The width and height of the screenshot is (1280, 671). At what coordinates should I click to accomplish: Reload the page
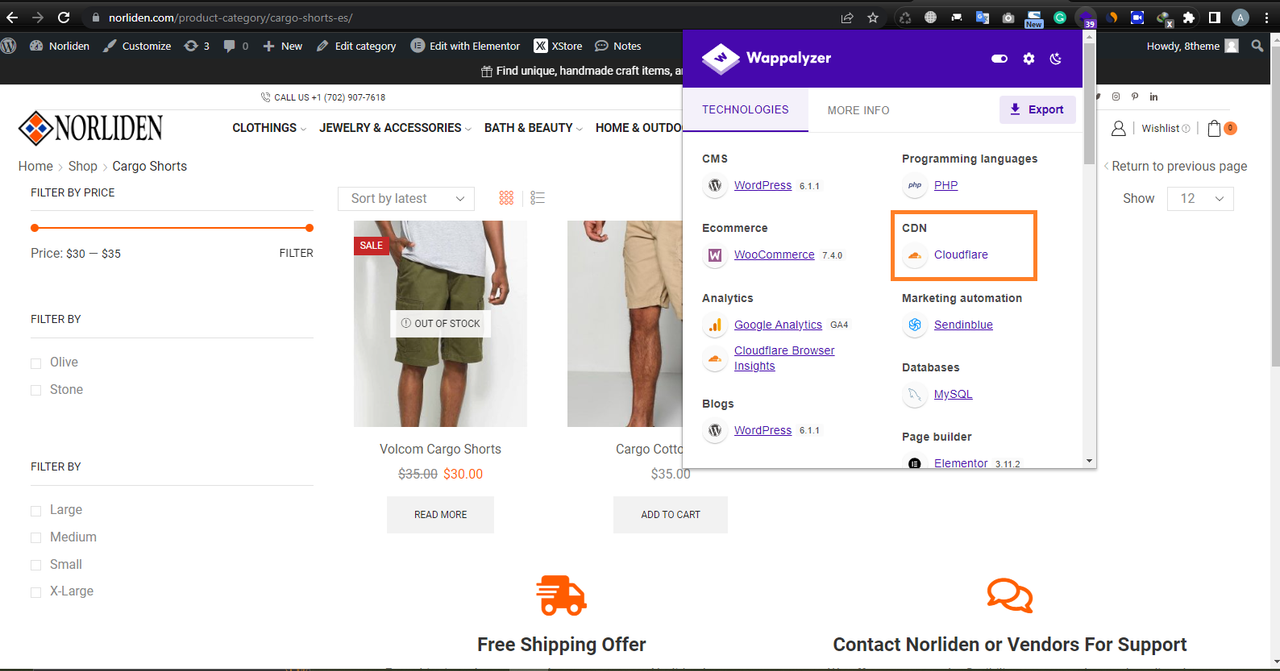coord(64,18)
